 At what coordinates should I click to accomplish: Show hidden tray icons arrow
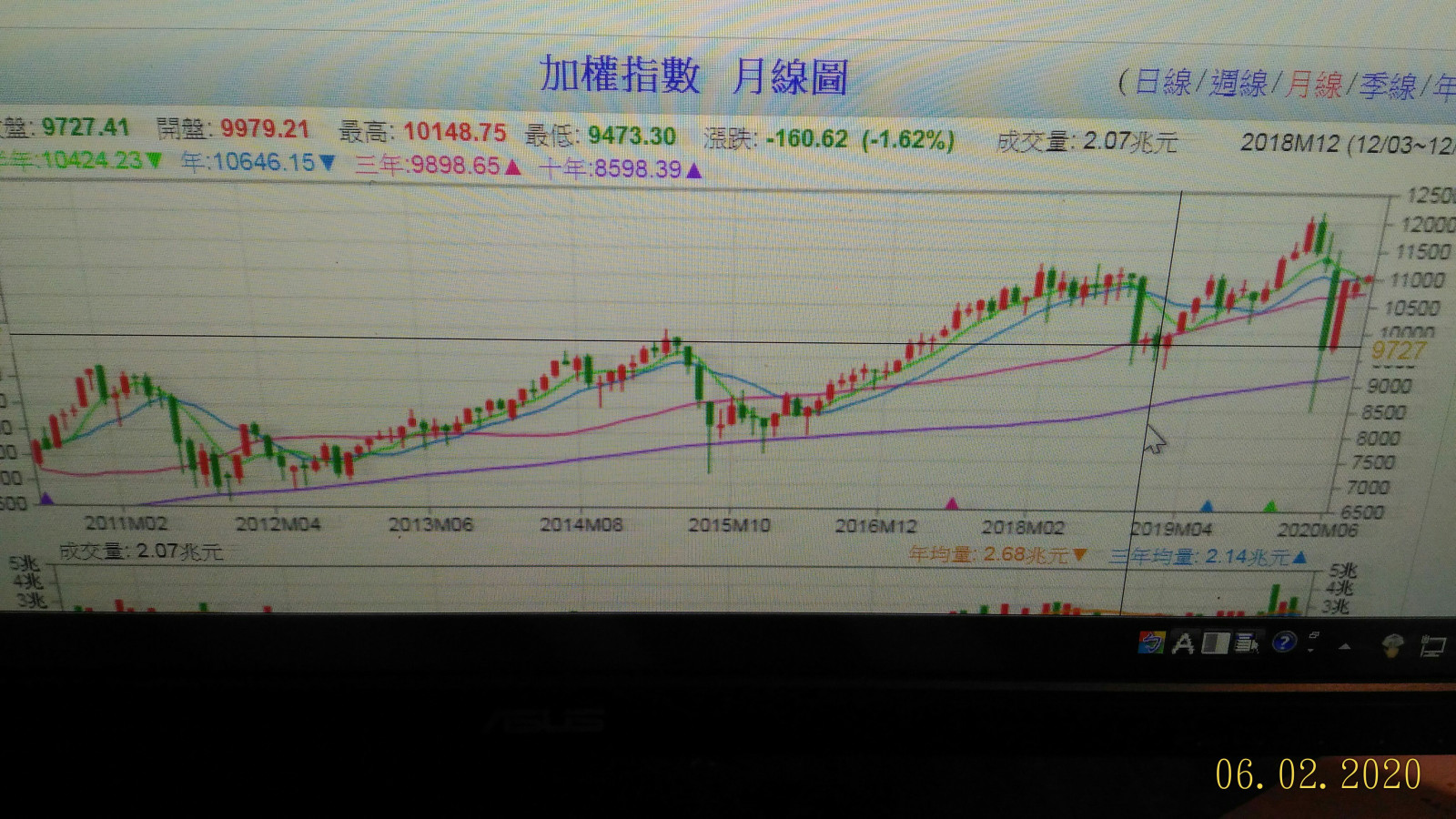coord(1345,646)
